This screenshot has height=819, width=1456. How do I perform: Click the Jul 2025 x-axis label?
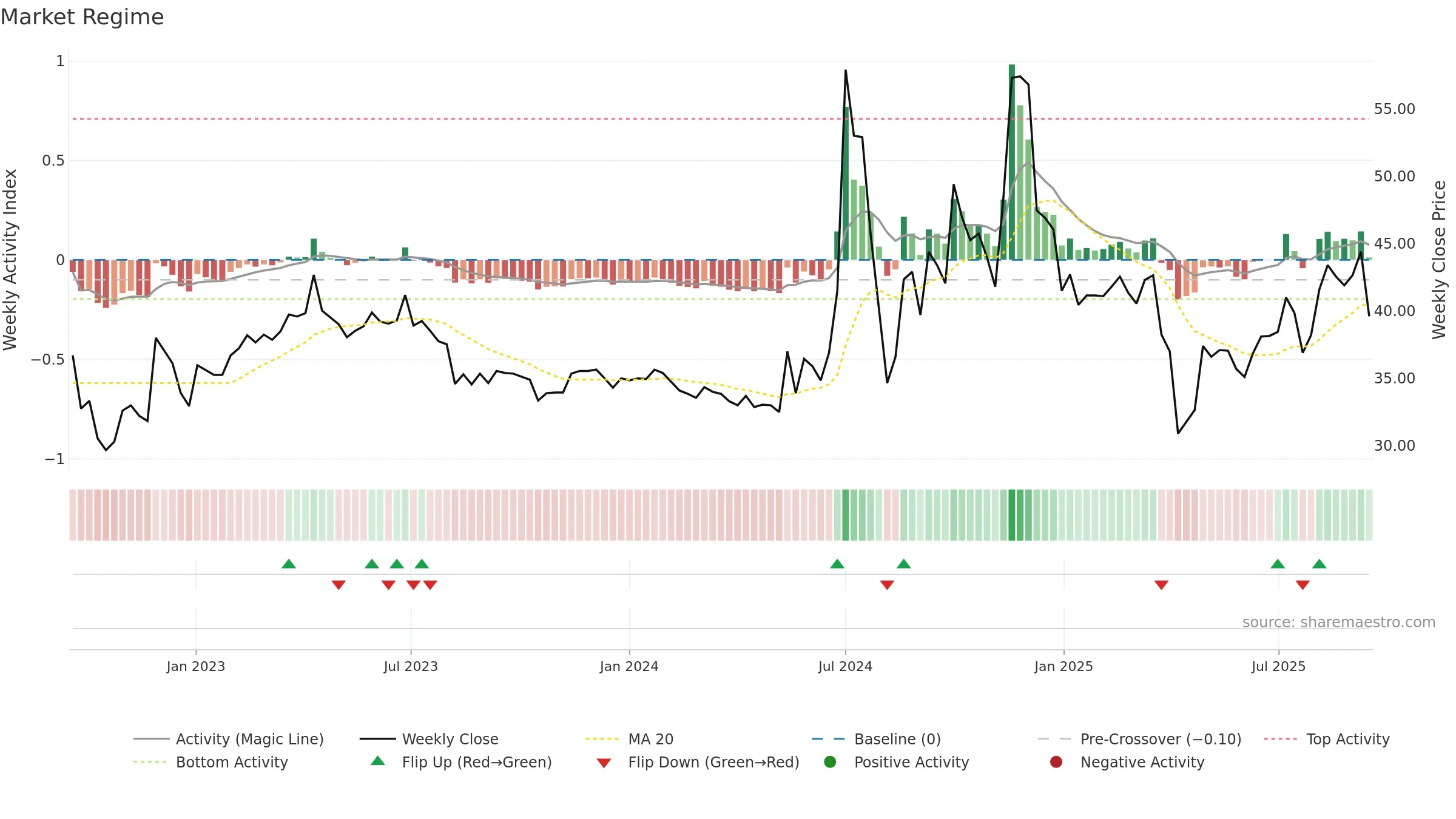[1278, 666]
